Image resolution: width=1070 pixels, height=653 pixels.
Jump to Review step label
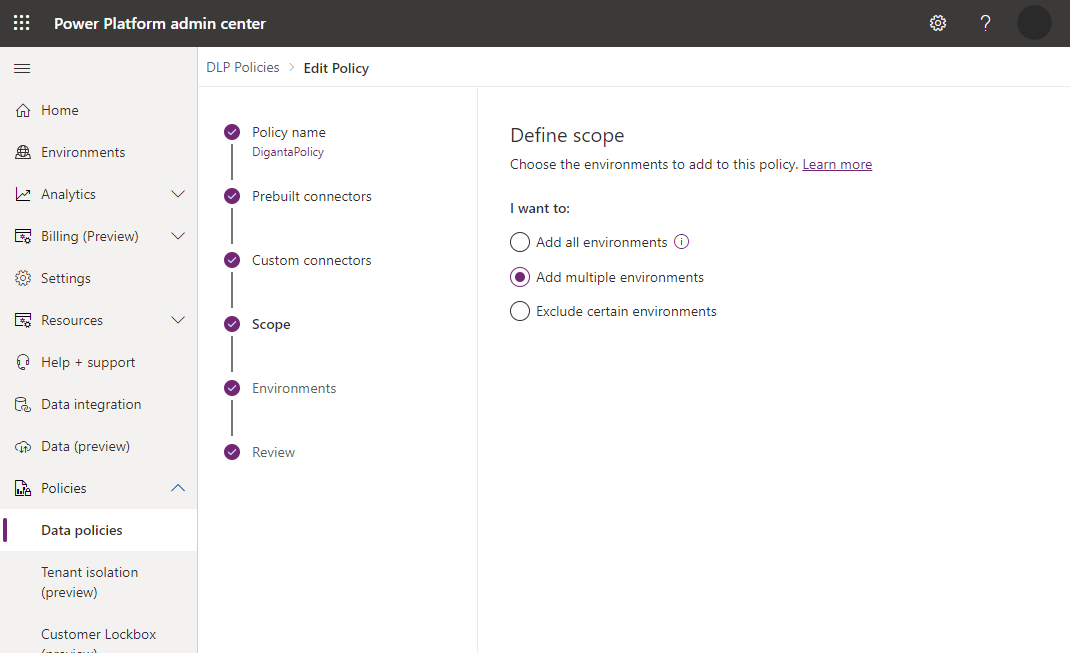[x=273, y=452]
